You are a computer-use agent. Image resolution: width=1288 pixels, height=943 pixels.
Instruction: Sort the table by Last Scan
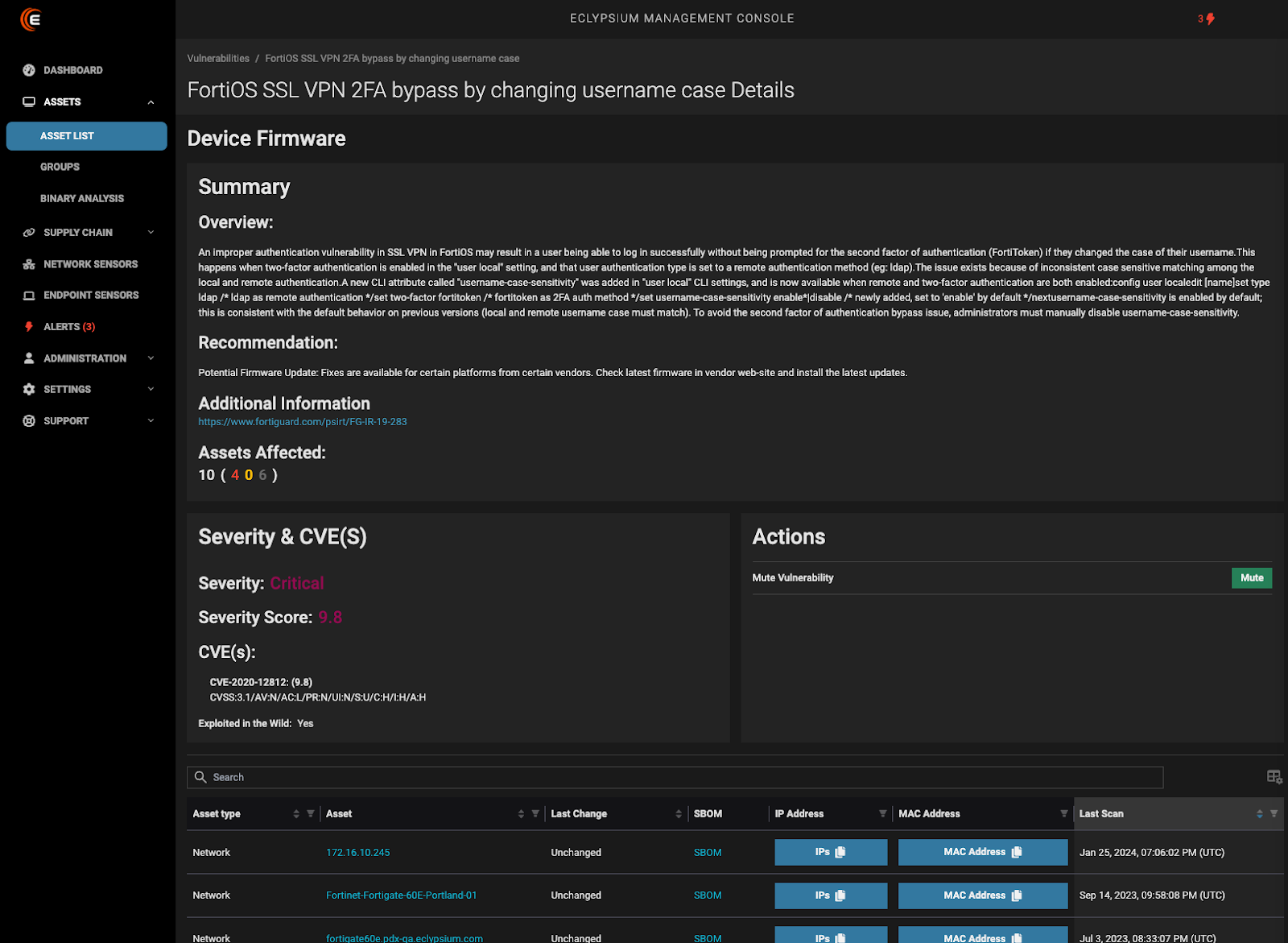(x=1260, y=813)
